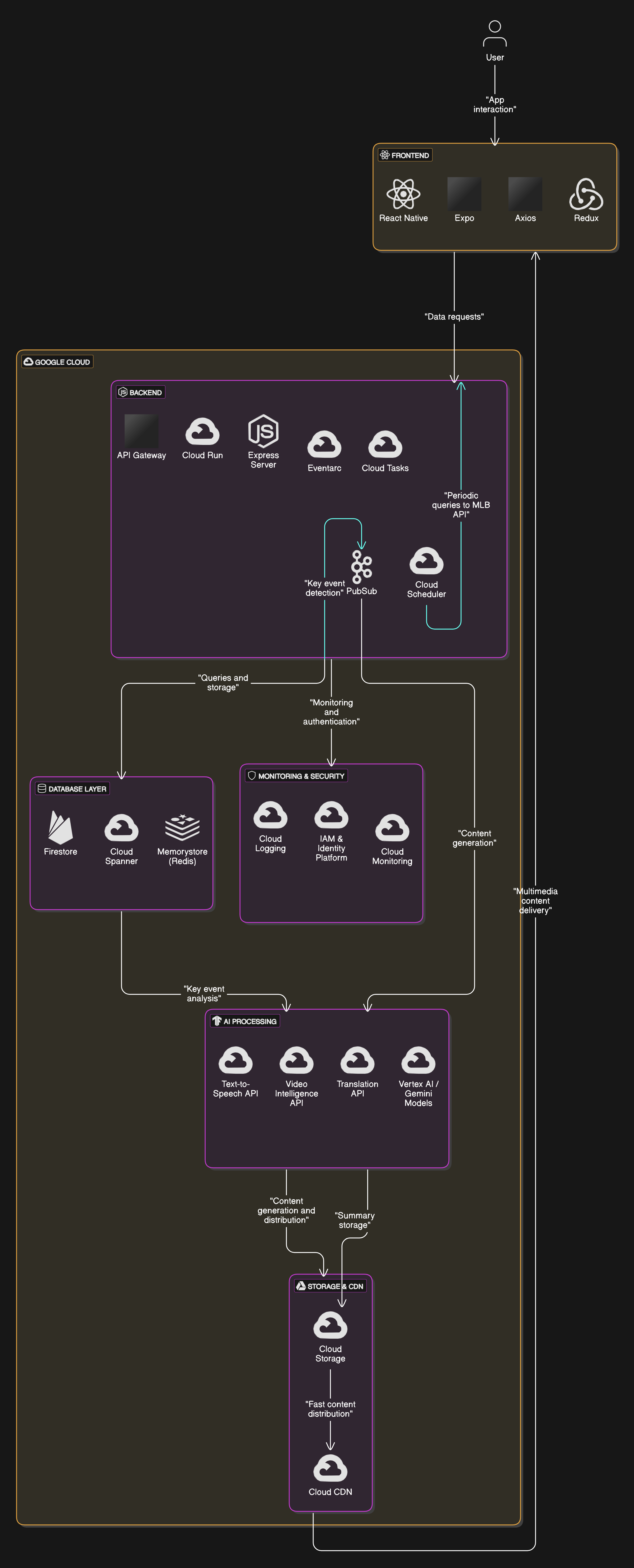Select the MONITORING & SECURITY header label
634x1568 pixels.
coord(296,776)
